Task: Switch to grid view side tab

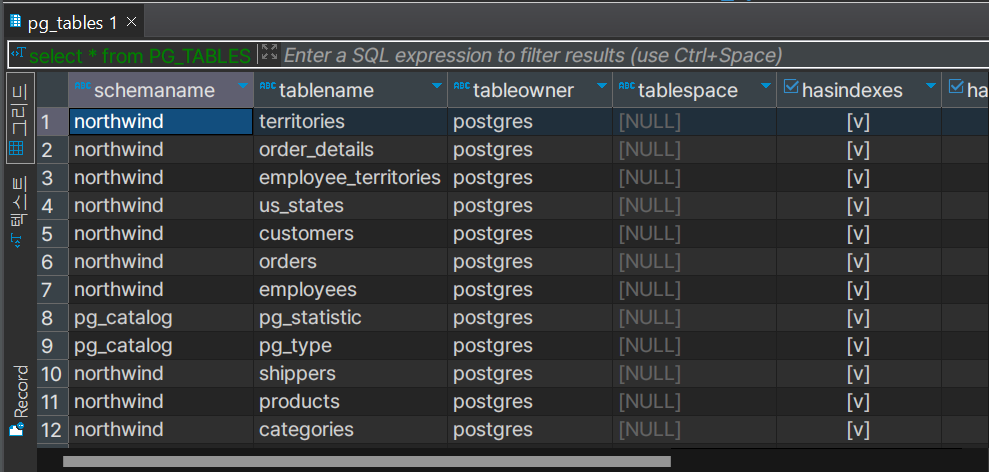Action: point(20,118)
